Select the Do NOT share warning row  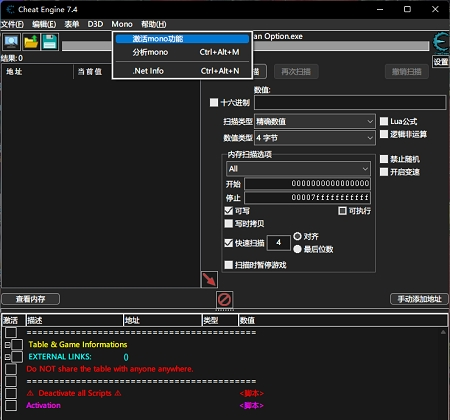110,369
